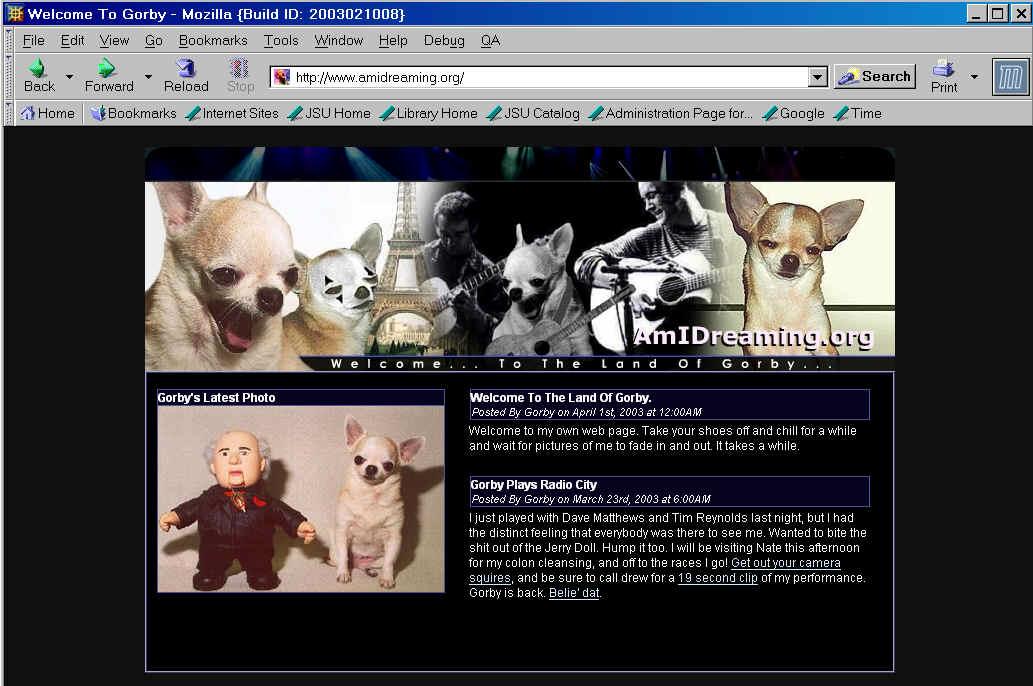The width and height of the screenshot is (1033, 686).
Task: Click the AmIDreaming.org banner image
Action: (520, 258)
